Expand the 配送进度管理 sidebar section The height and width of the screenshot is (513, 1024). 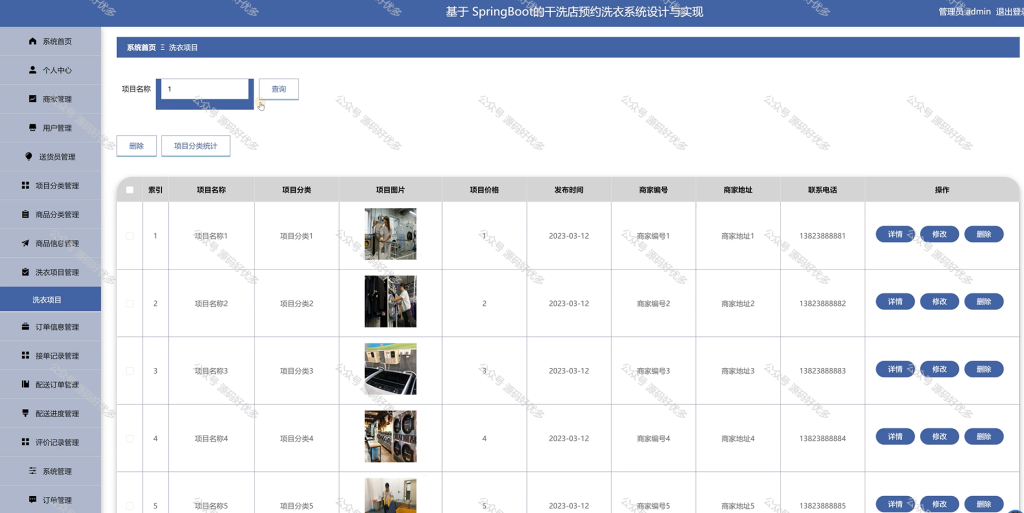[x=50, y=413]
